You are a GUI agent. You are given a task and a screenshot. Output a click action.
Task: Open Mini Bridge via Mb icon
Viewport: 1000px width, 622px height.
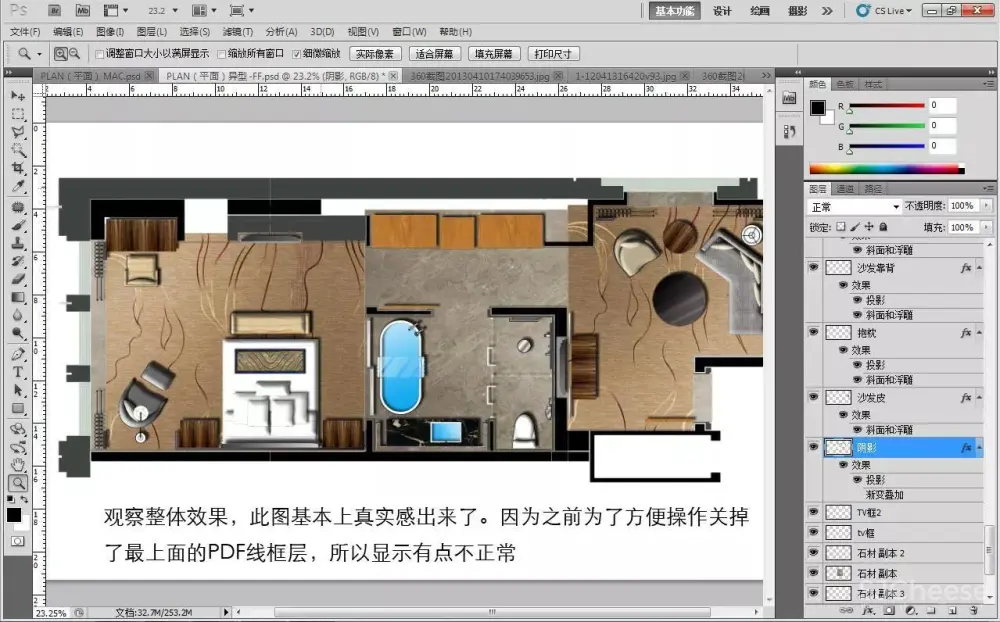coord(82,11)
